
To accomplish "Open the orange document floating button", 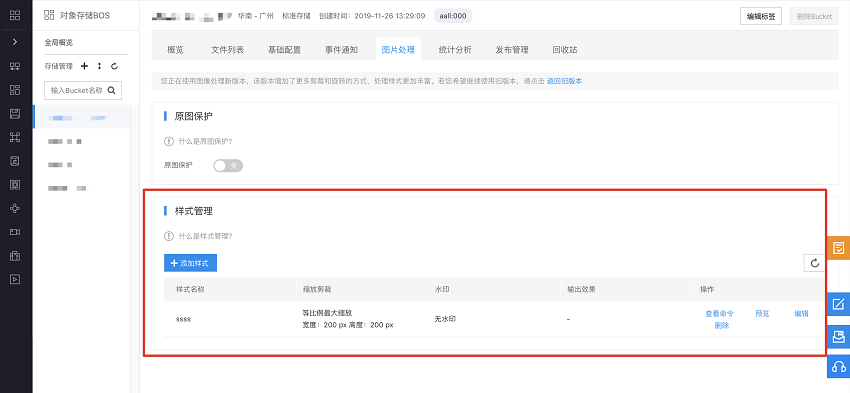I will pyautogui.click(x=839, y=248).
